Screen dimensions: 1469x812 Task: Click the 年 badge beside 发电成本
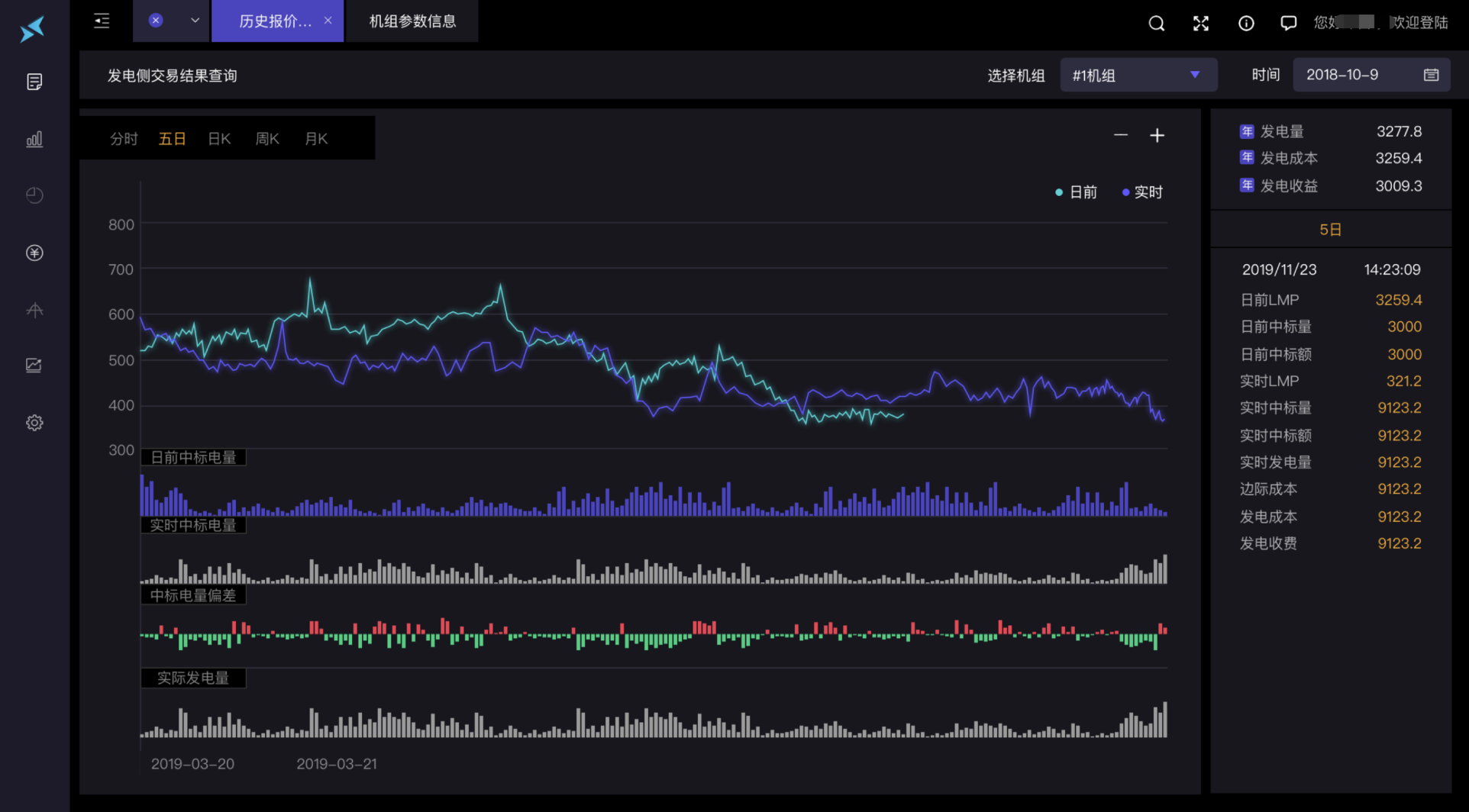click(x=1247, y=157)
